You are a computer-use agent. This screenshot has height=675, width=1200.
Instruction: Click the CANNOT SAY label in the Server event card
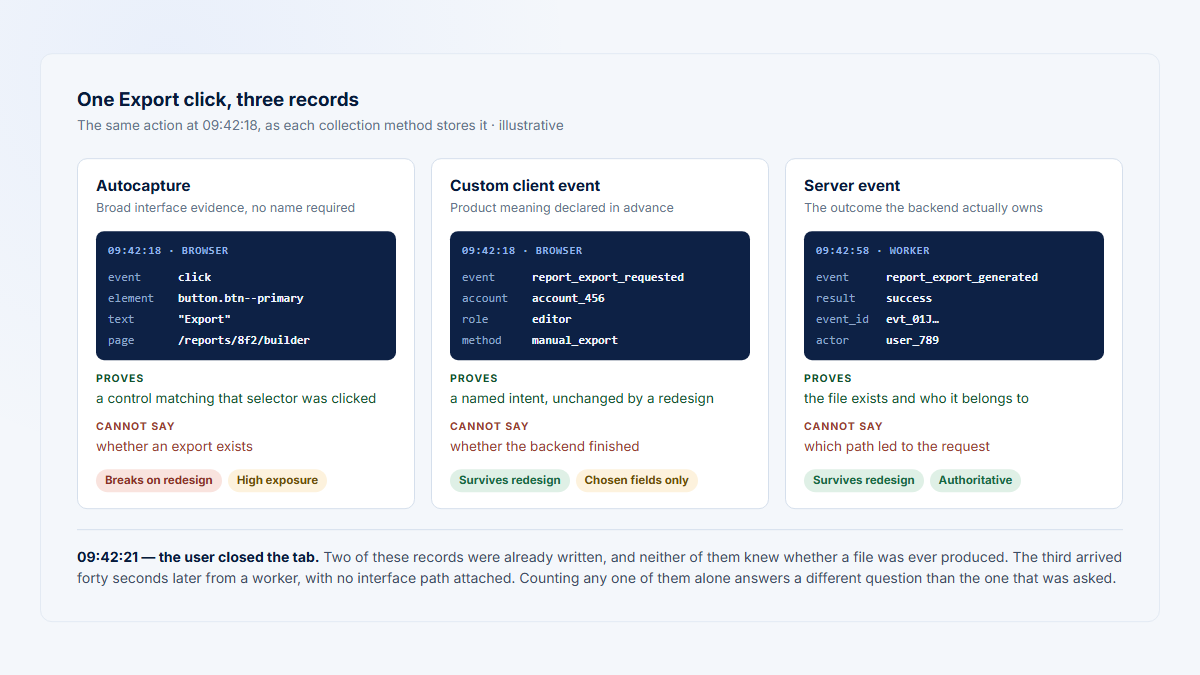click(843, 427)
